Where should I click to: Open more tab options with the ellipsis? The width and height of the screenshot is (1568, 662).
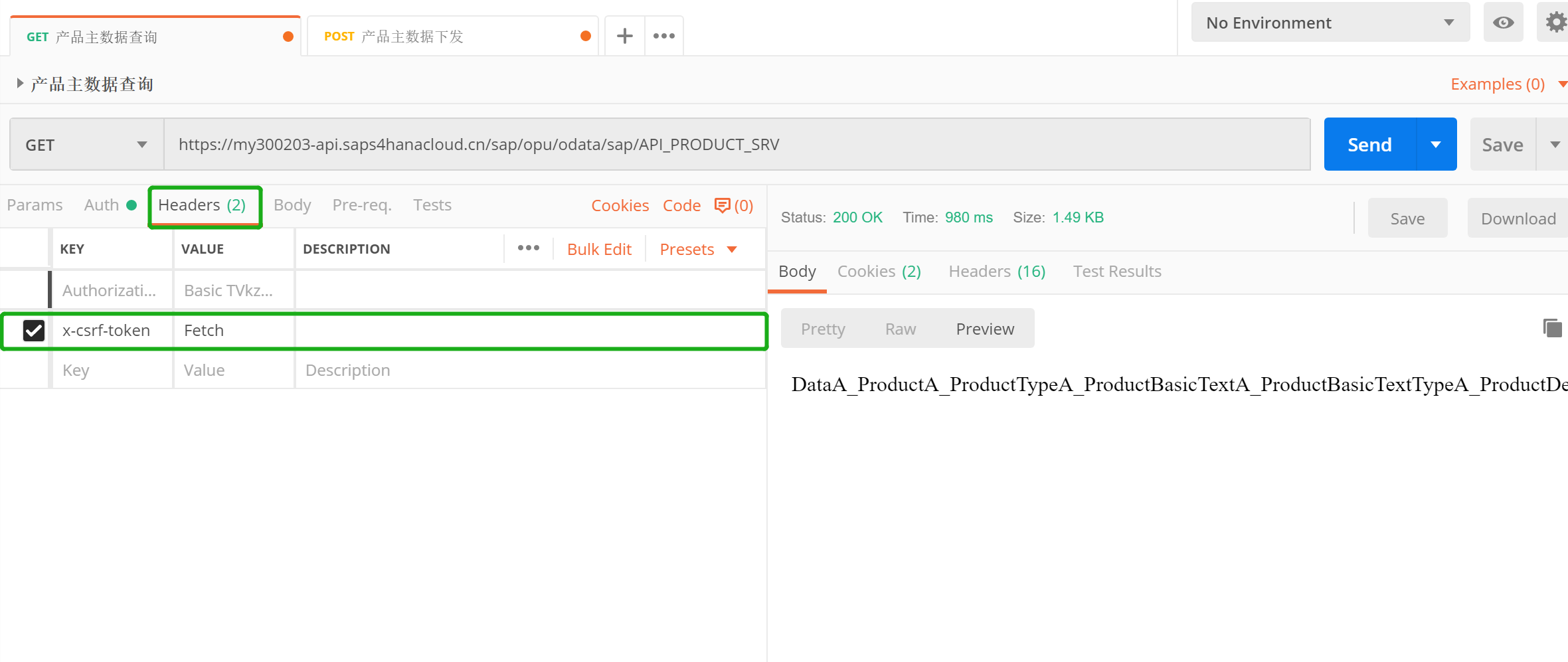point(663,35)
